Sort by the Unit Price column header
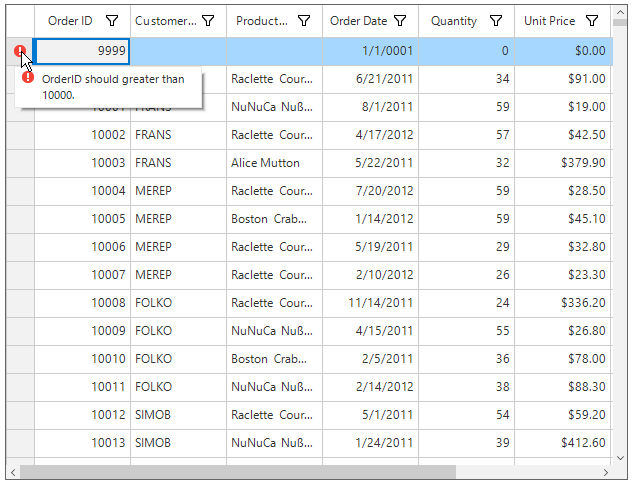This screenshot has height=486, width=633. [x=549, y=21]
